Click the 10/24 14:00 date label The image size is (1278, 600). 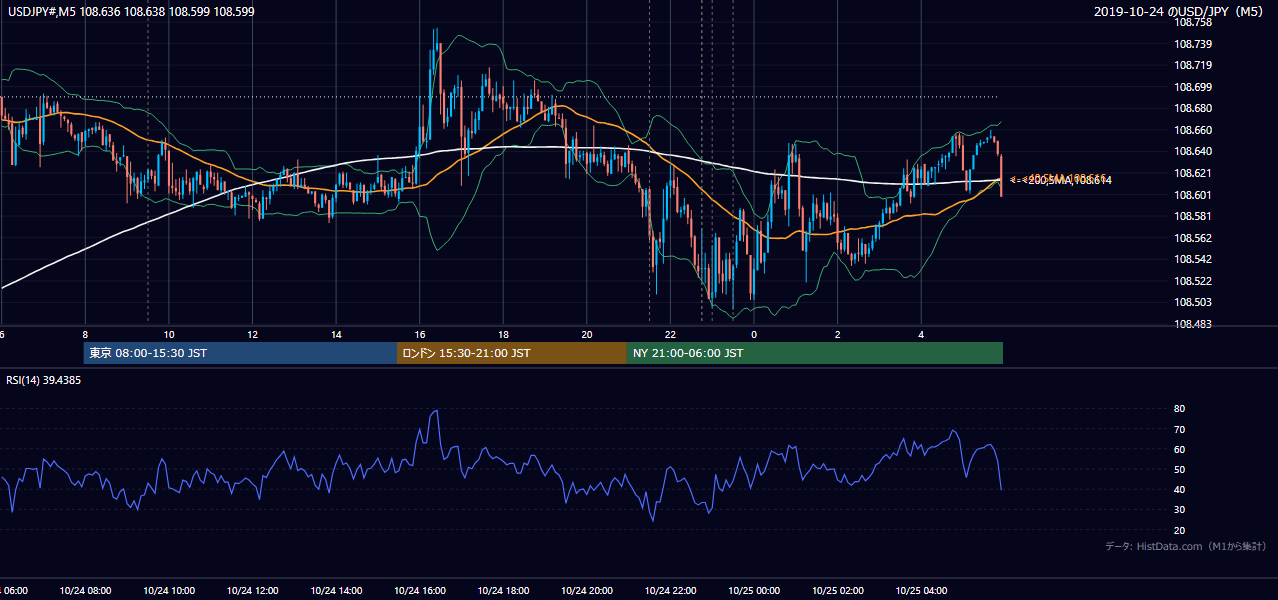[336, 590]
